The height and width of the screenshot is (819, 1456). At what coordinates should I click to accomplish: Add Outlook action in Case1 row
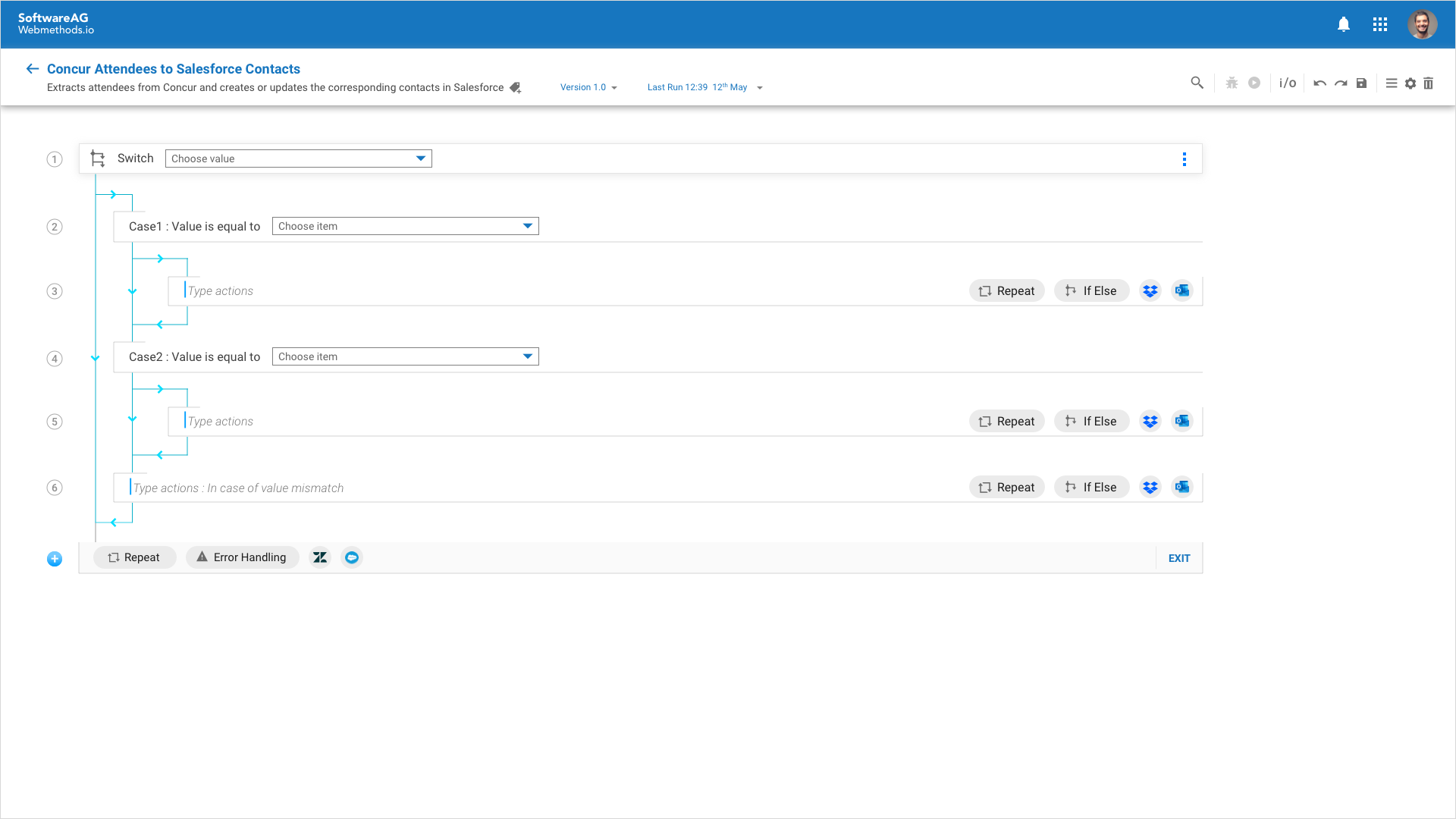(x=1182, y=290)
